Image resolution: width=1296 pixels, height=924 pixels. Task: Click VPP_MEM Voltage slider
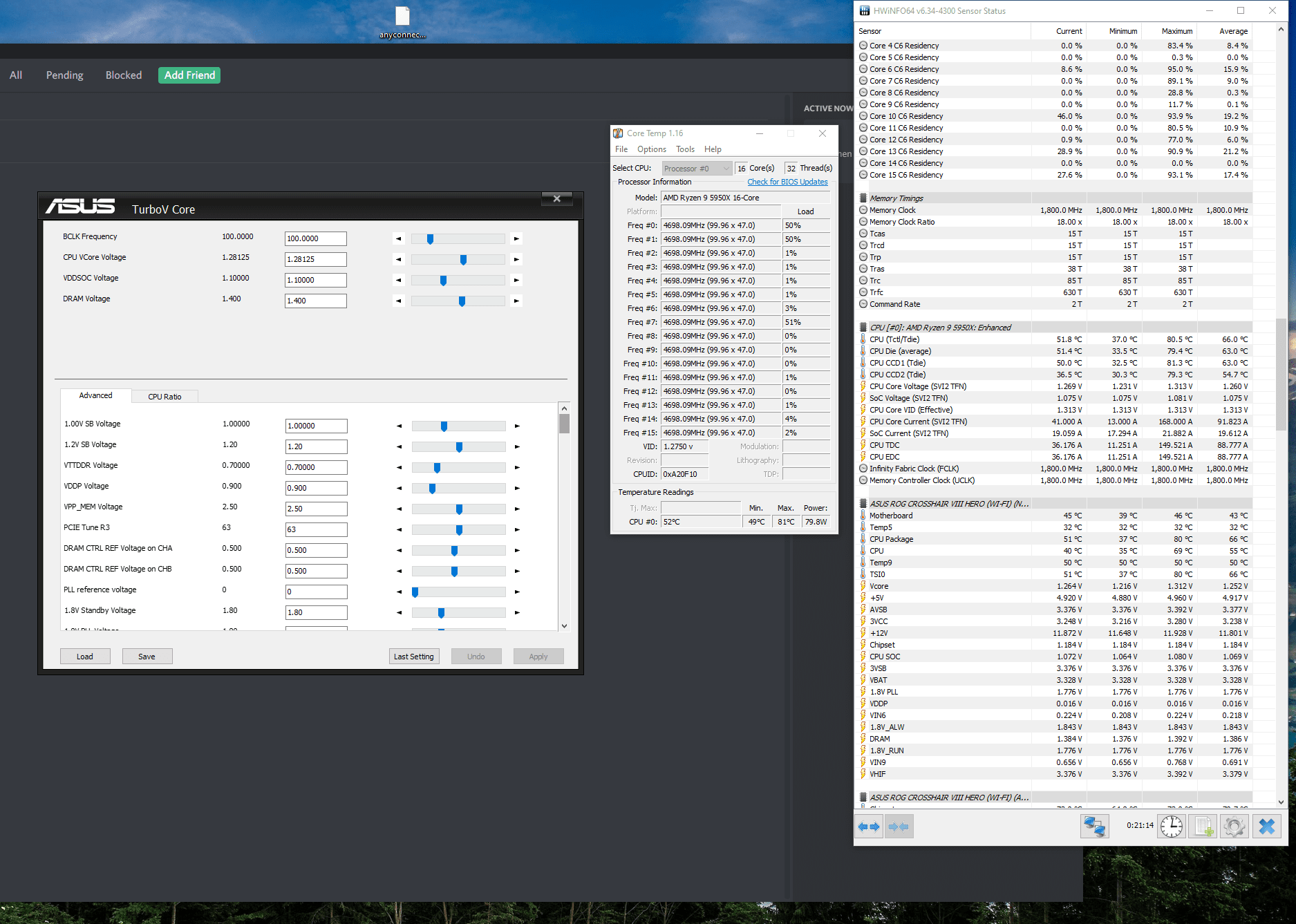458,509
